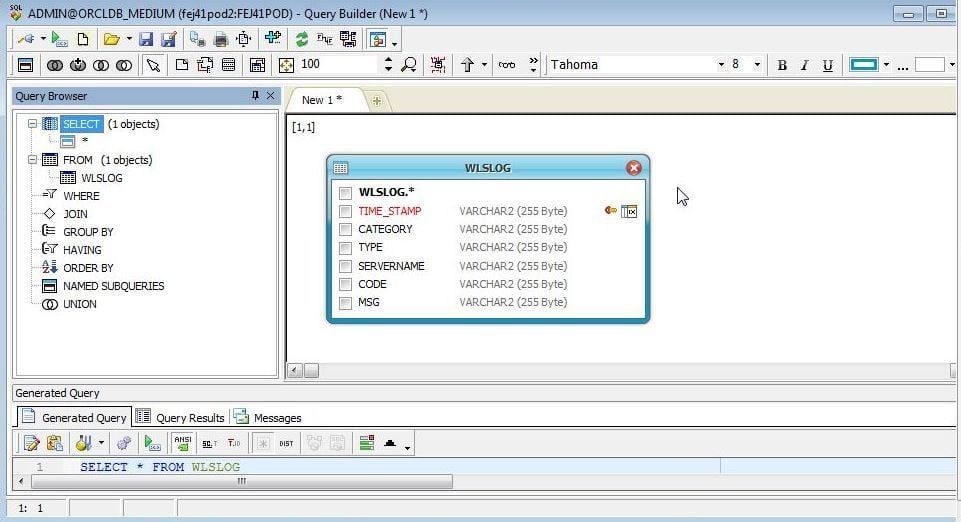Click the zoom value 100 field
The image size is (961, 522).
click(x=338, y=64)
